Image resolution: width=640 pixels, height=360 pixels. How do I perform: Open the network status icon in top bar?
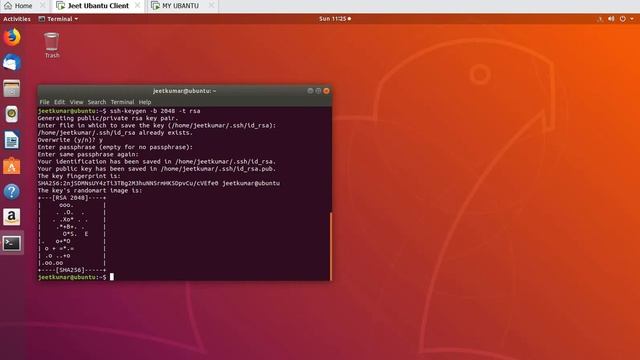point(600,19)
